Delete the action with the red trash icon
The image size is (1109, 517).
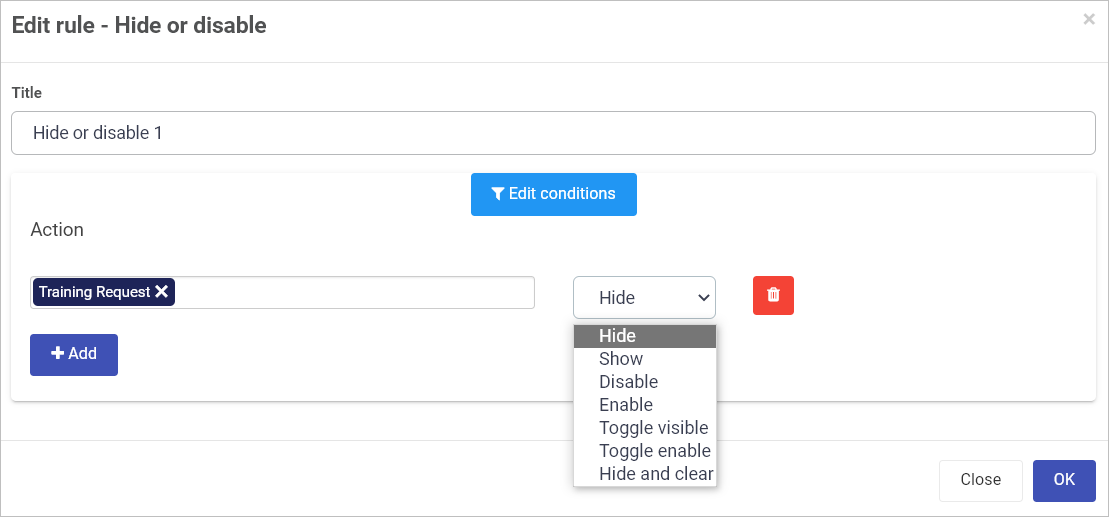773,295
